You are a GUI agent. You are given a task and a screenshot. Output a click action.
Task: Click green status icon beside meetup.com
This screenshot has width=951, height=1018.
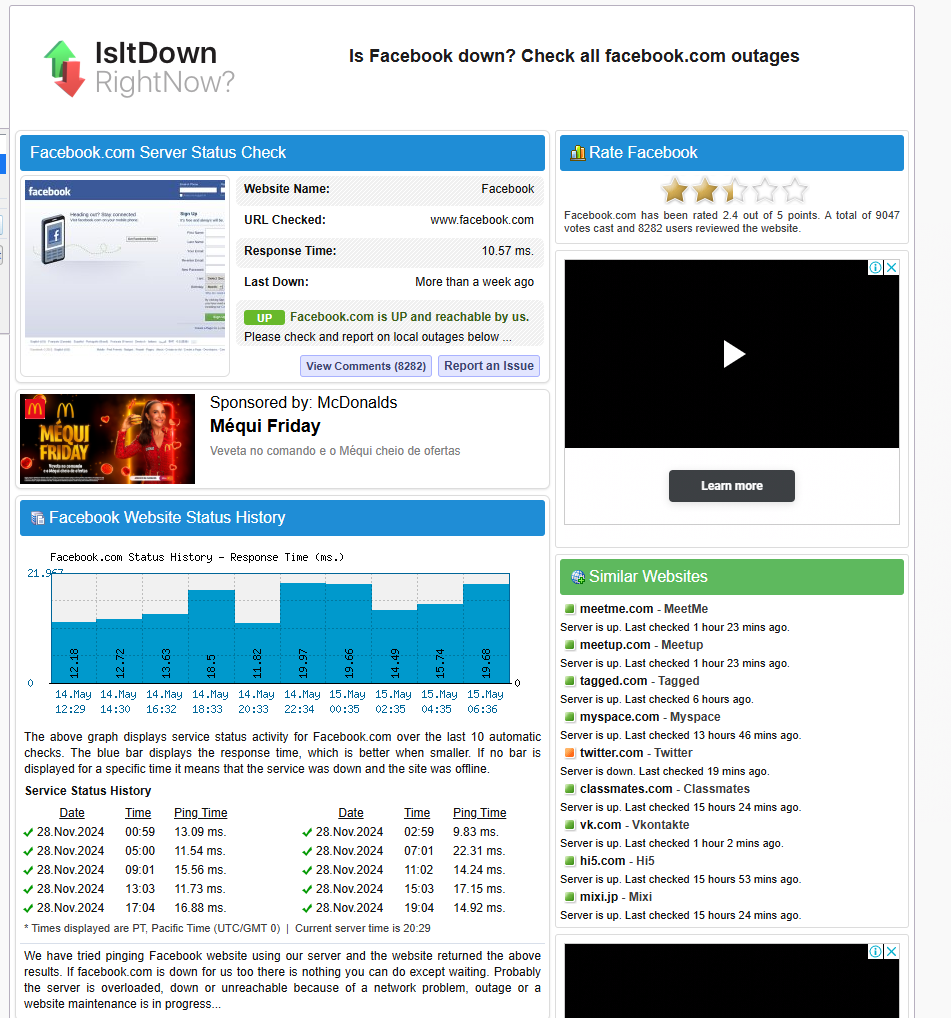570,645
